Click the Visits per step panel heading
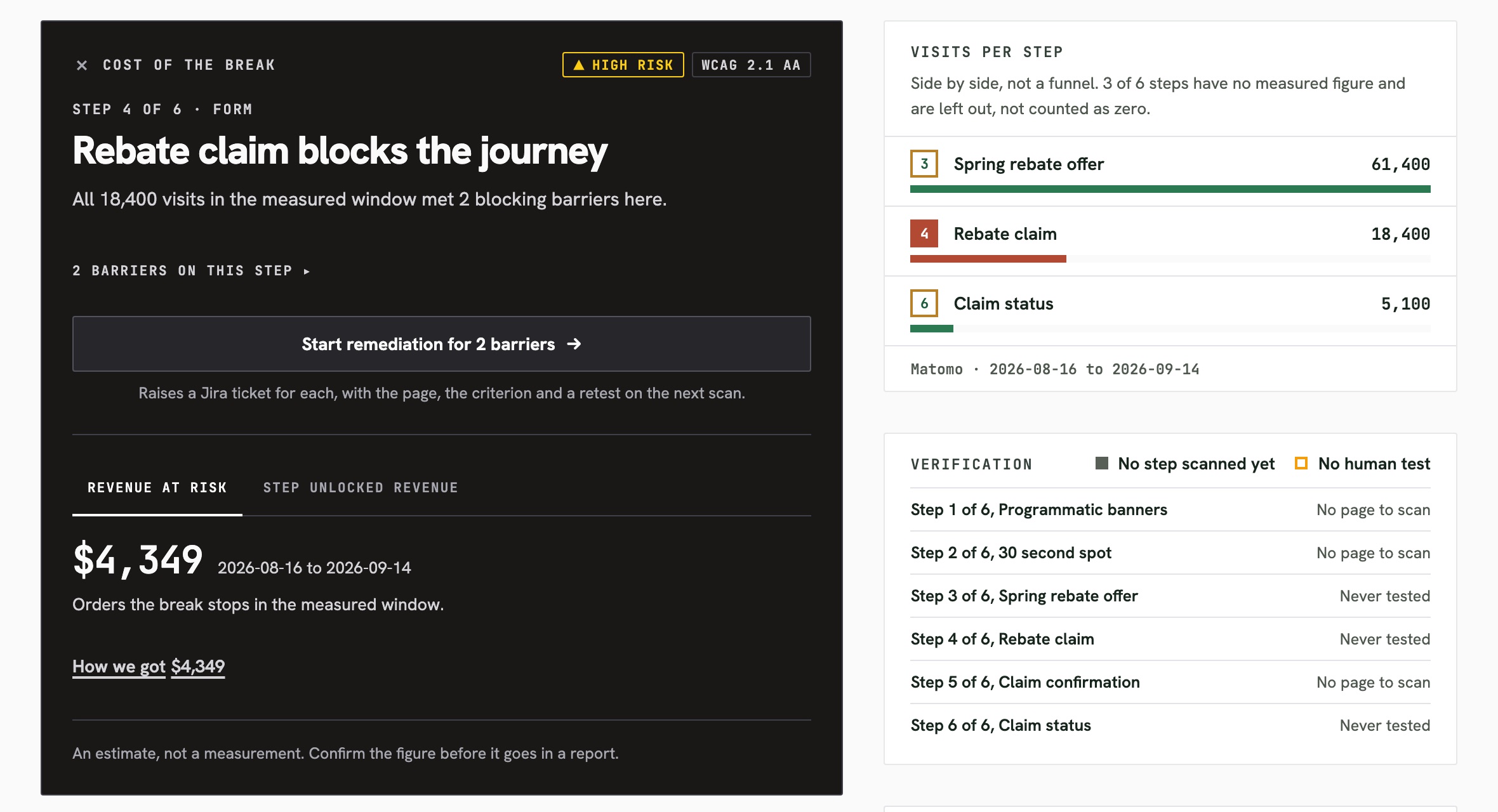1498x812 pixels. pyautogui.click(x=986, y=52)
